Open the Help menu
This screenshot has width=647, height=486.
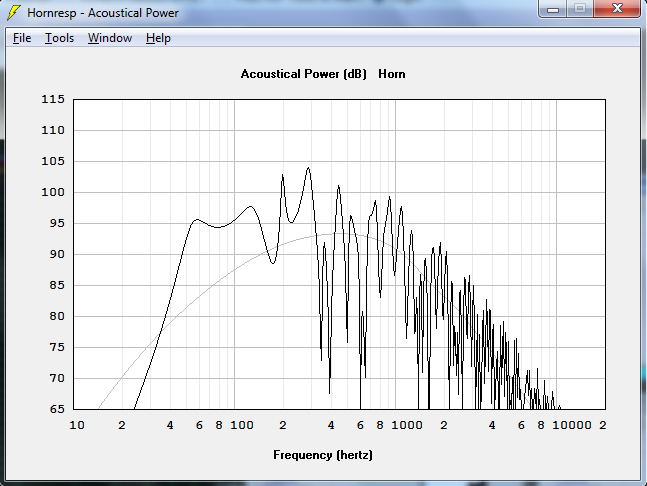[158, 38]
